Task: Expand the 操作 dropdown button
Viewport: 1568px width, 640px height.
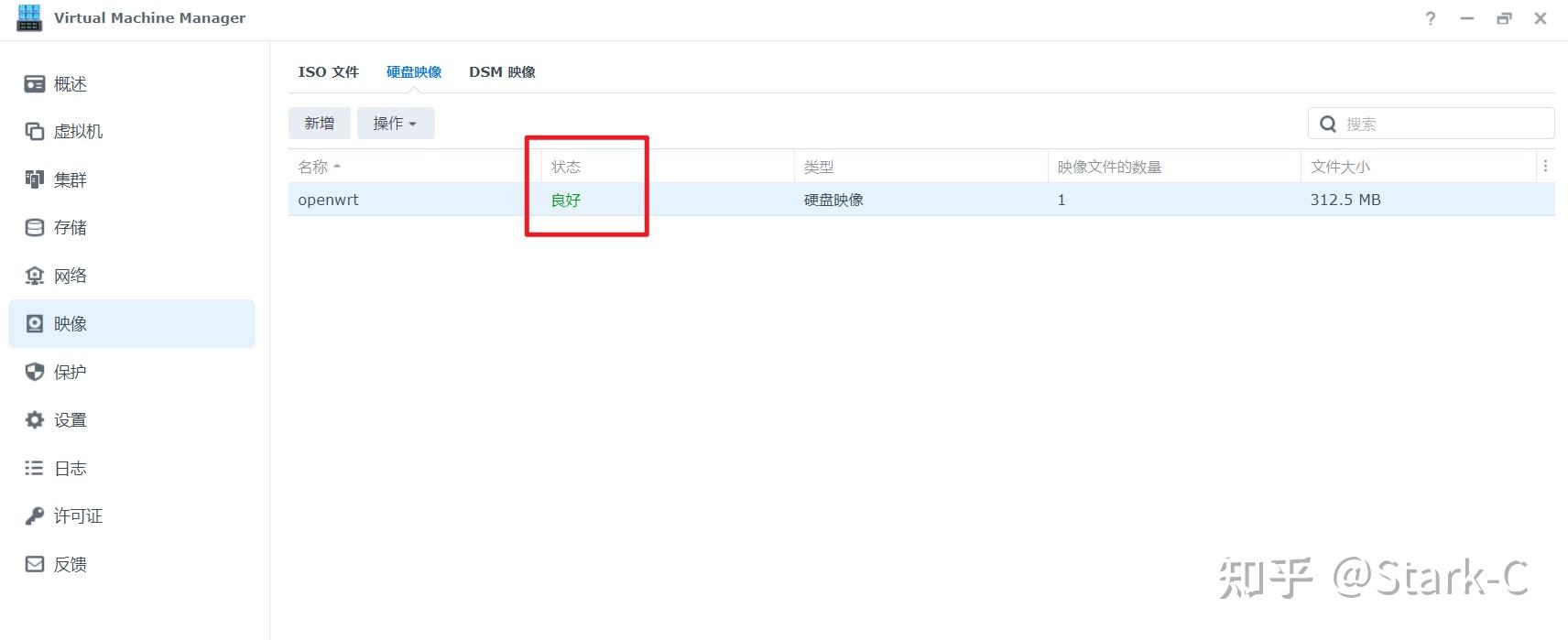Action: point(396,124)
